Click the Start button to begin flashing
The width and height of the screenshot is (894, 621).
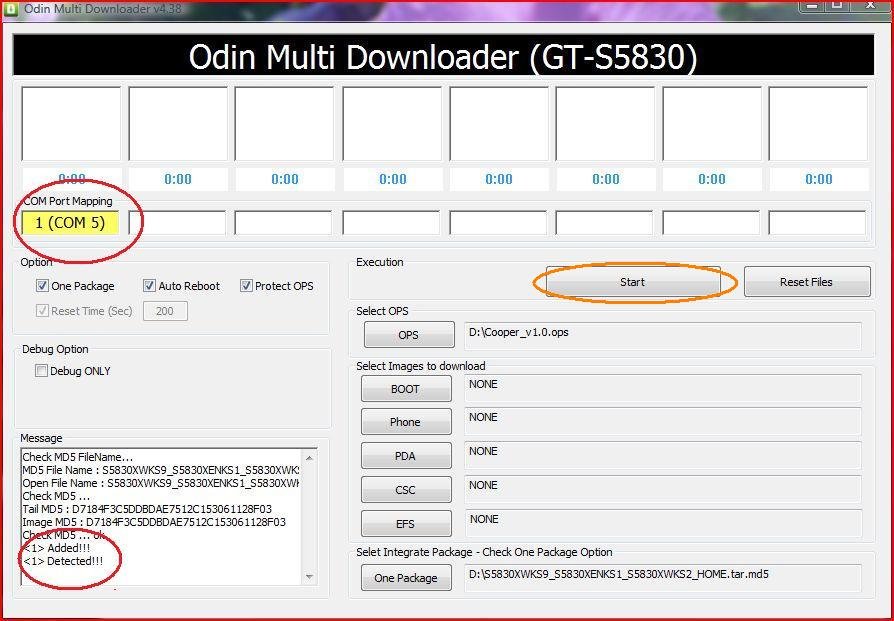(632, 282)
